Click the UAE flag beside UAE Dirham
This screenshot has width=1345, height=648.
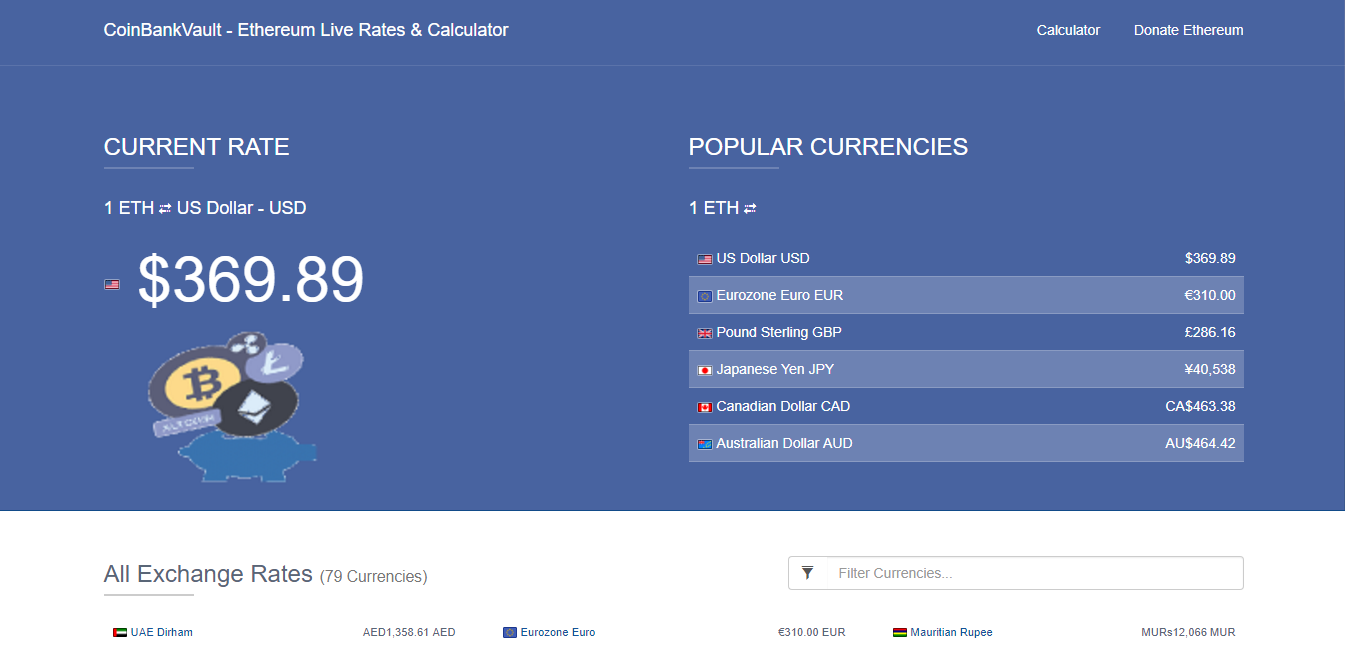point(118,631)
